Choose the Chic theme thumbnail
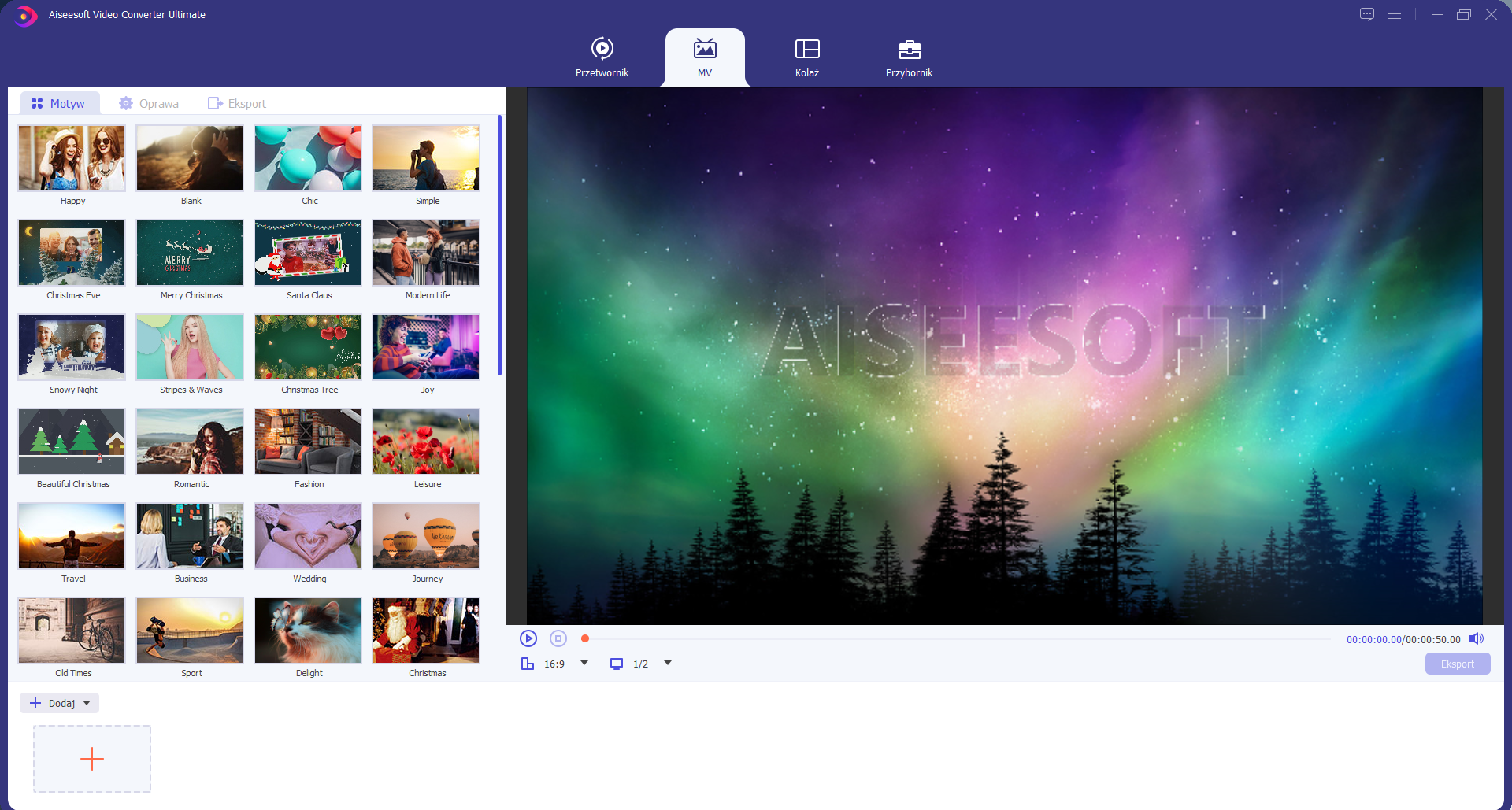Image resolution: width=1512 pixels, height=810 pixels. [x=308, y=158]
